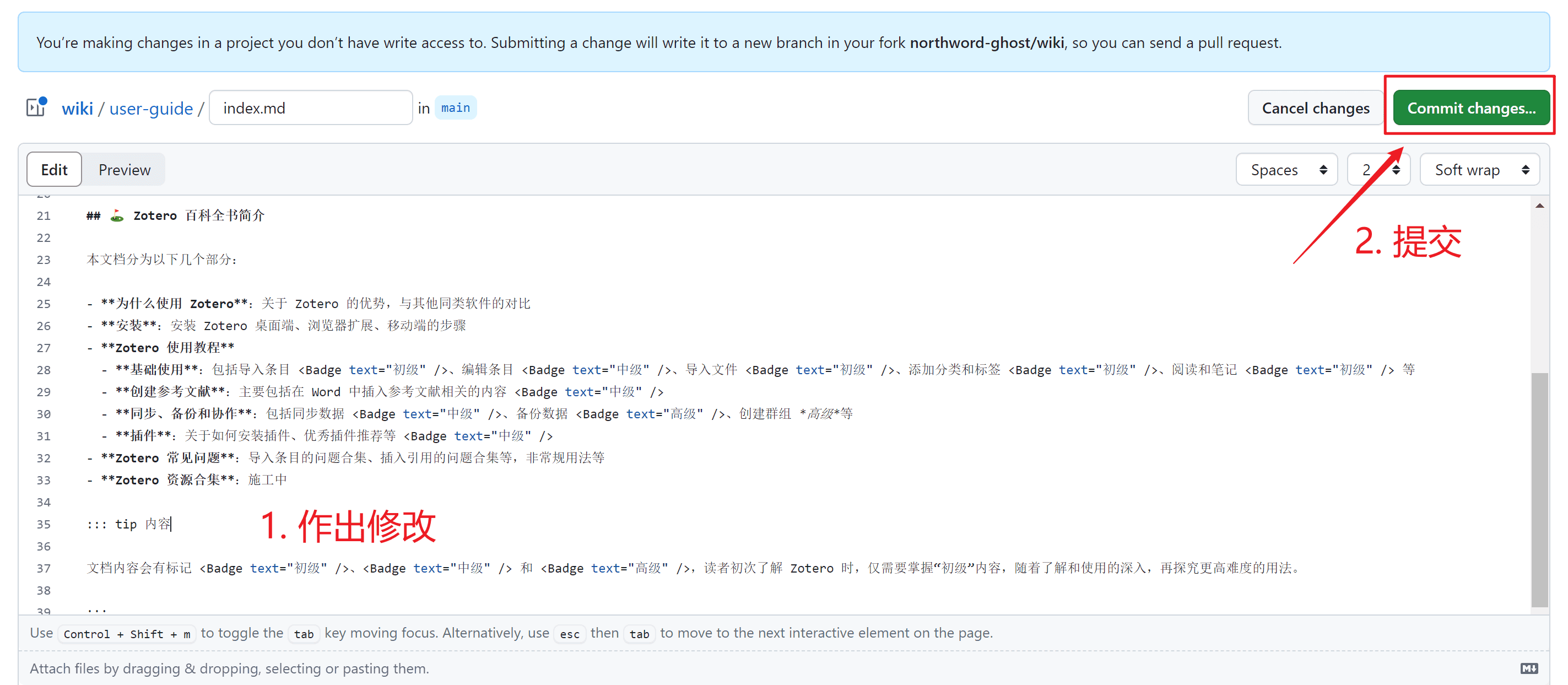The width and height of the screenshot is (1568, 685).
Task: Open the Soft wrap mode dropdown
Action: 1479,170
